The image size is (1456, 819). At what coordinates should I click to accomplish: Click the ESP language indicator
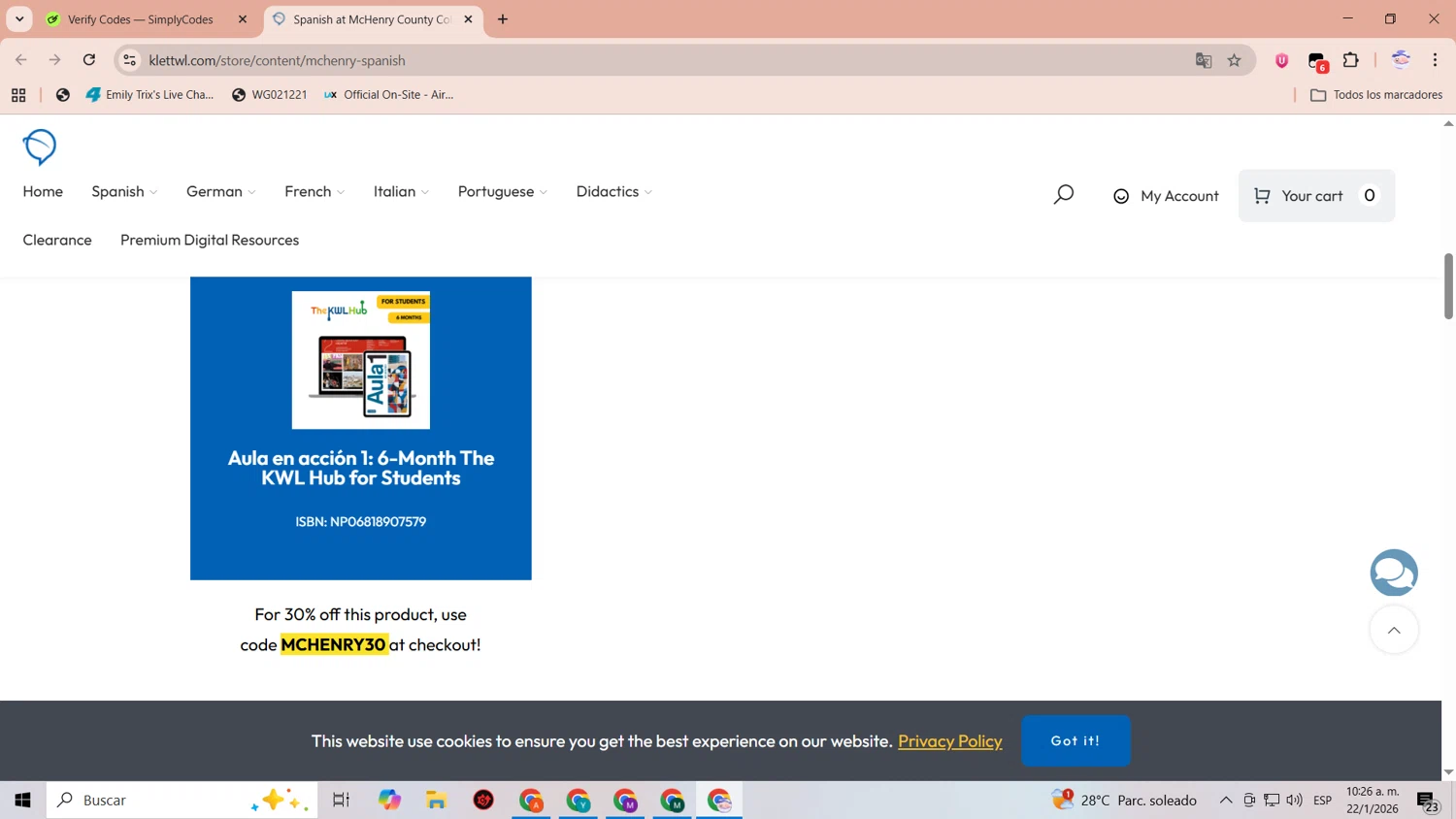click(x=1322, y=800)
